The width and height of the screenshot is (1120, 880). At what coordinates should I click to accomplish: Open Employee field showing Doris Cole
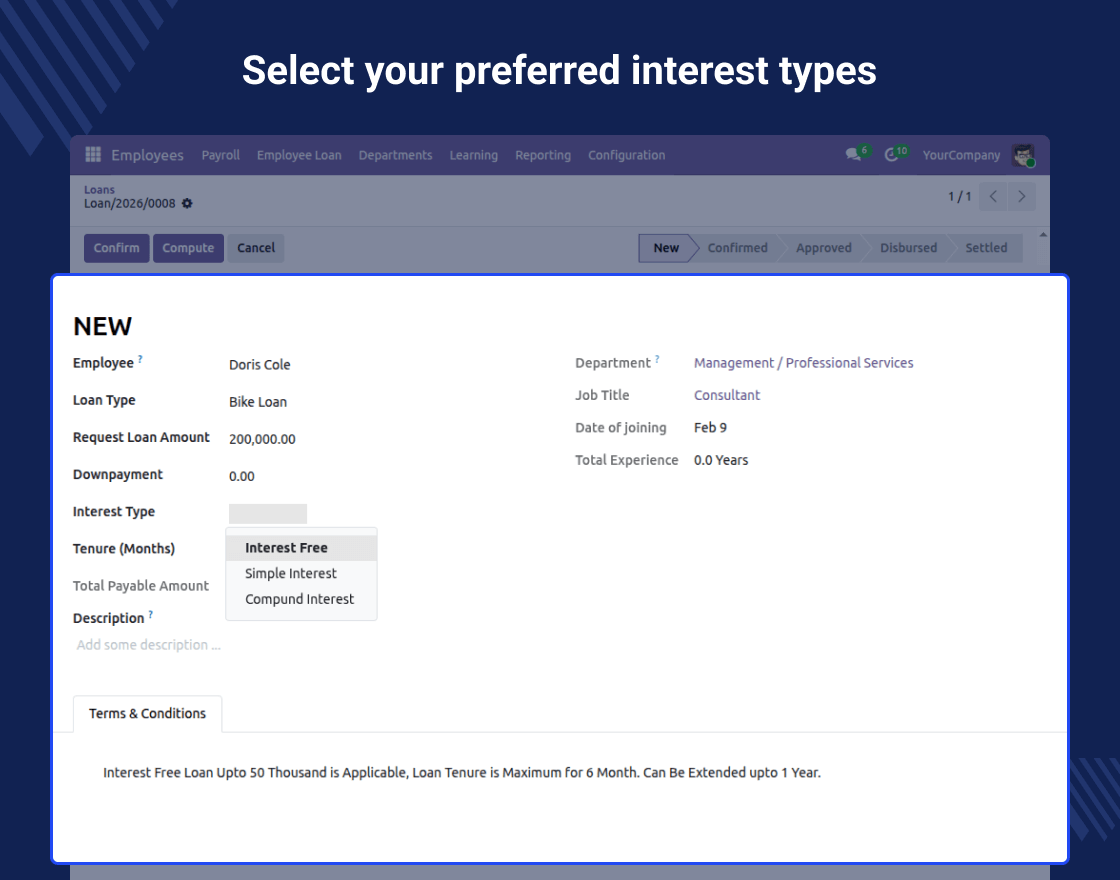259,365
